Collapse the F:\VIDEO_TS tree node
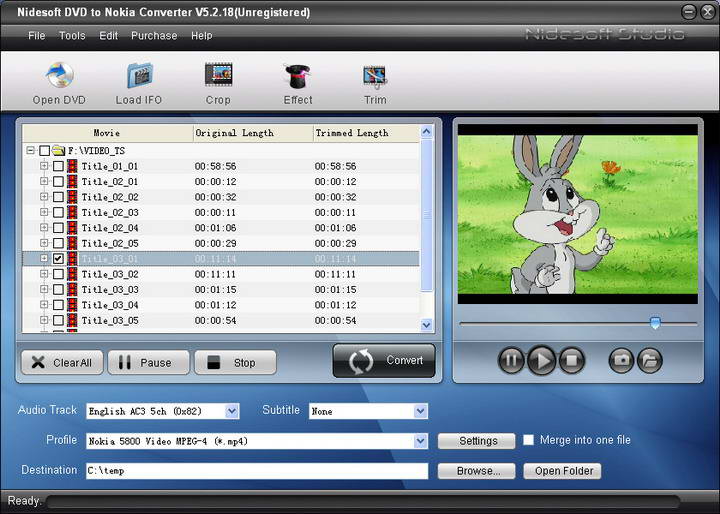 (x=30, y=150)
